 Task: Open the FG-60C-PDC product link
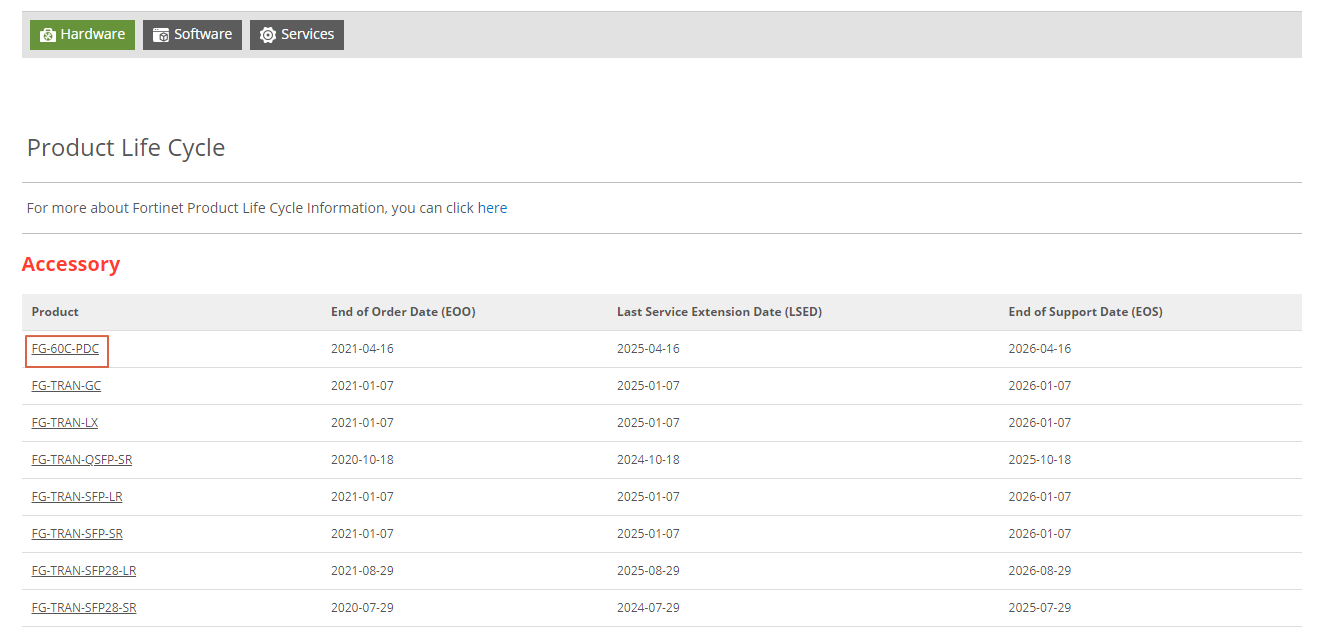pos(65,349)
